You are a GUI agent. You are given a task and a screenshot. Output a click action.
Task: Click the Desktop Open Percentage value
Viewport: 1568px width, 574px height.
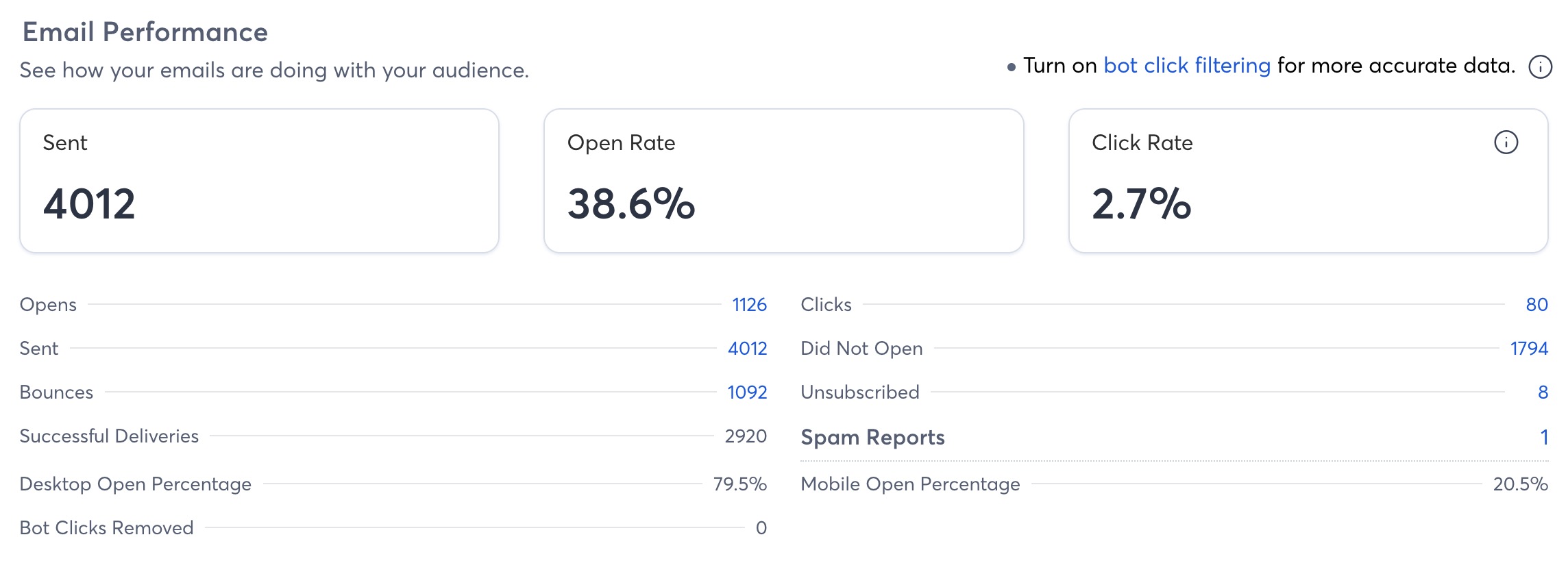tap(739, 484)
